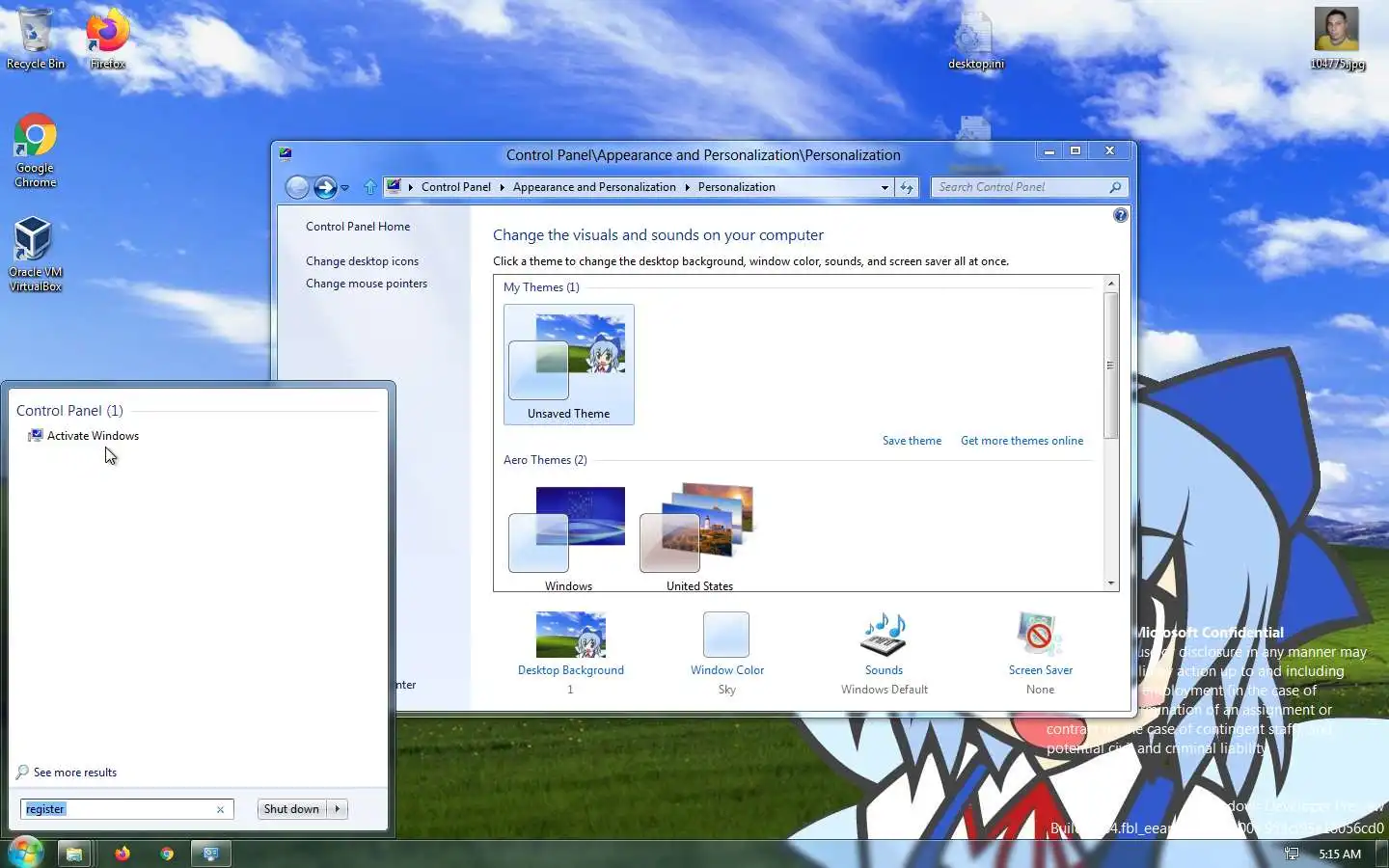The width and height of the screenshot is (1389, 868).
Task: Click Change mouse pointers link
Action: (367, 284)
